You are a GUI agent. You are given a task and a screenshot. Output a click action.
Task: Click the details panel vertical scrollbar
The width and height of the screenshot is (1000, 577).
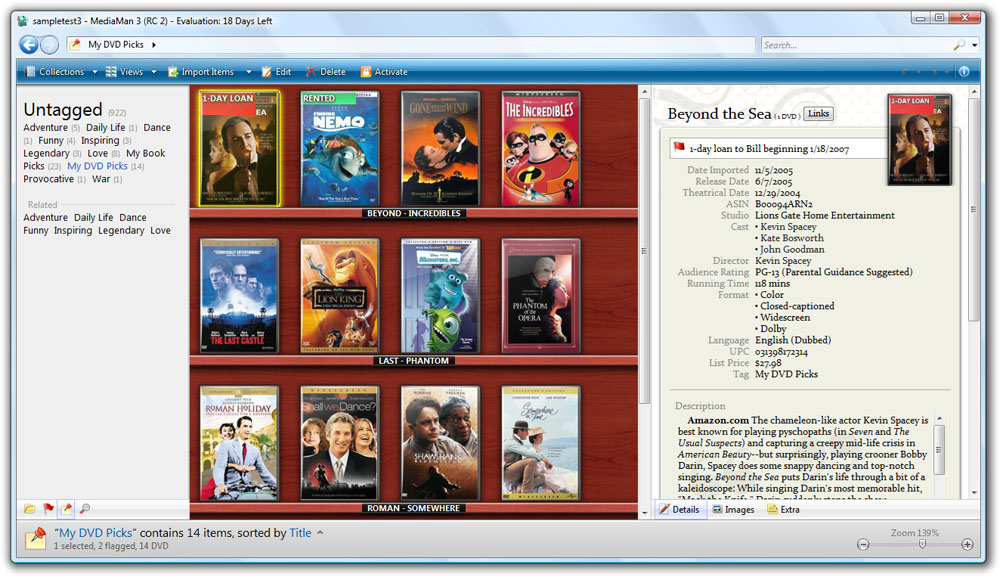point(974,293)
